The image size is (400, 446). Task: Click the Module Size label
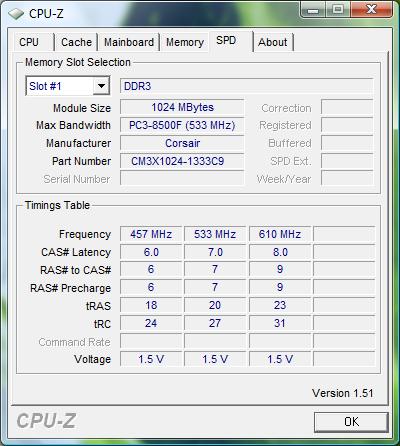pos(82,108)
